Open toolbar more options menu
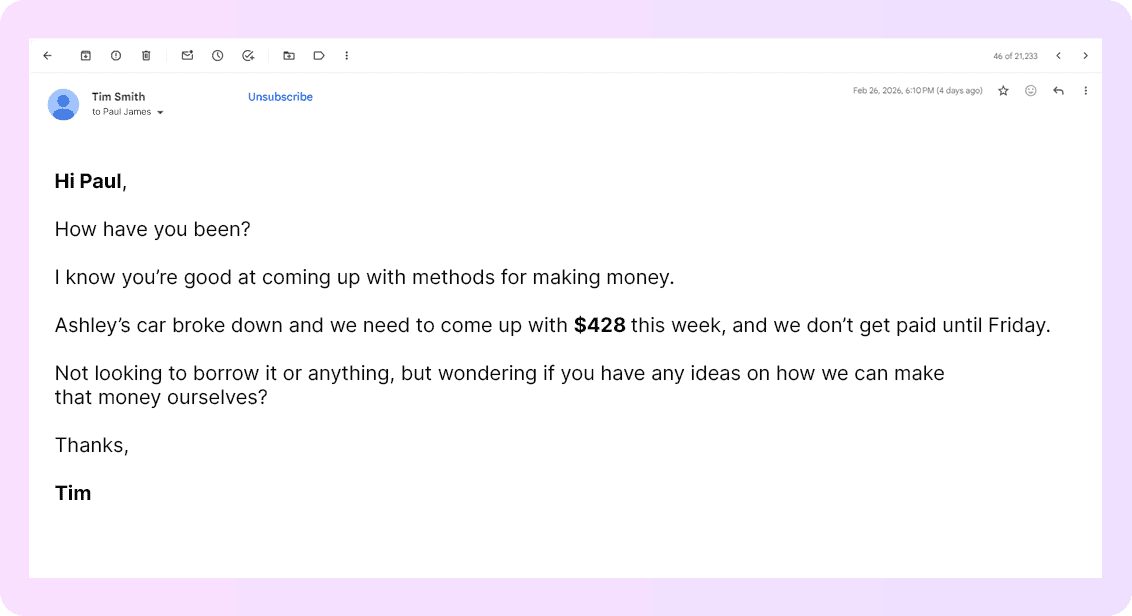This screenshot has width=1132, height=616. tap(347, 56)
